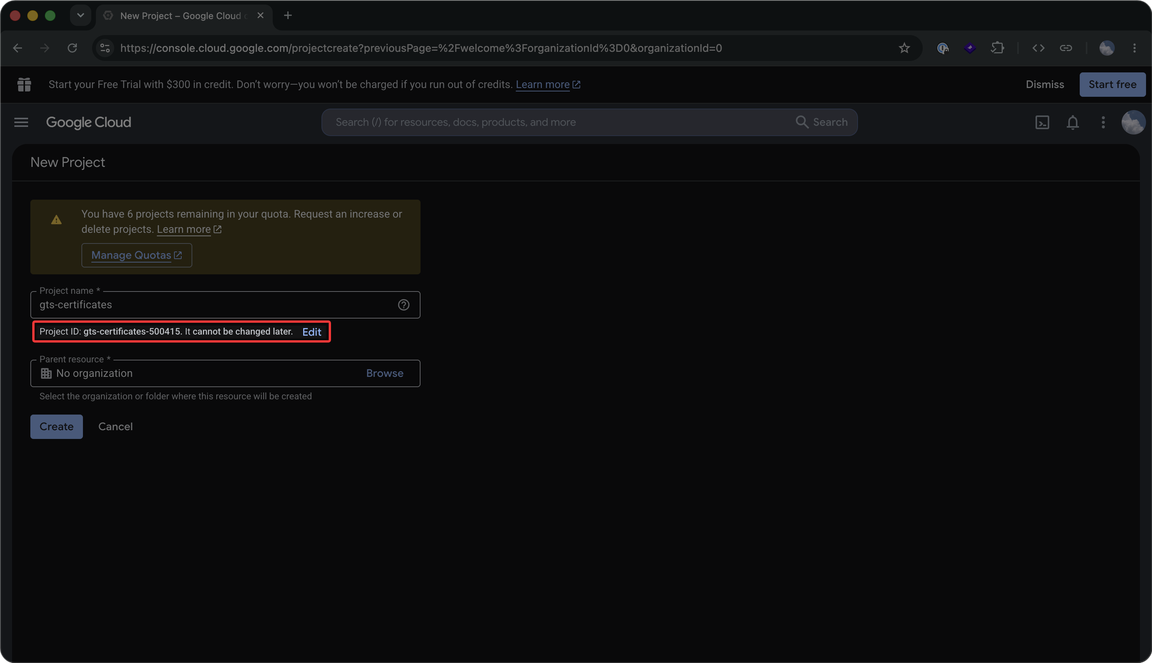Open Learn more link in trial banner
Image resolution: width=1152 pixels, height=663 pixels.
pyautogui.click(x=548, y=85)
